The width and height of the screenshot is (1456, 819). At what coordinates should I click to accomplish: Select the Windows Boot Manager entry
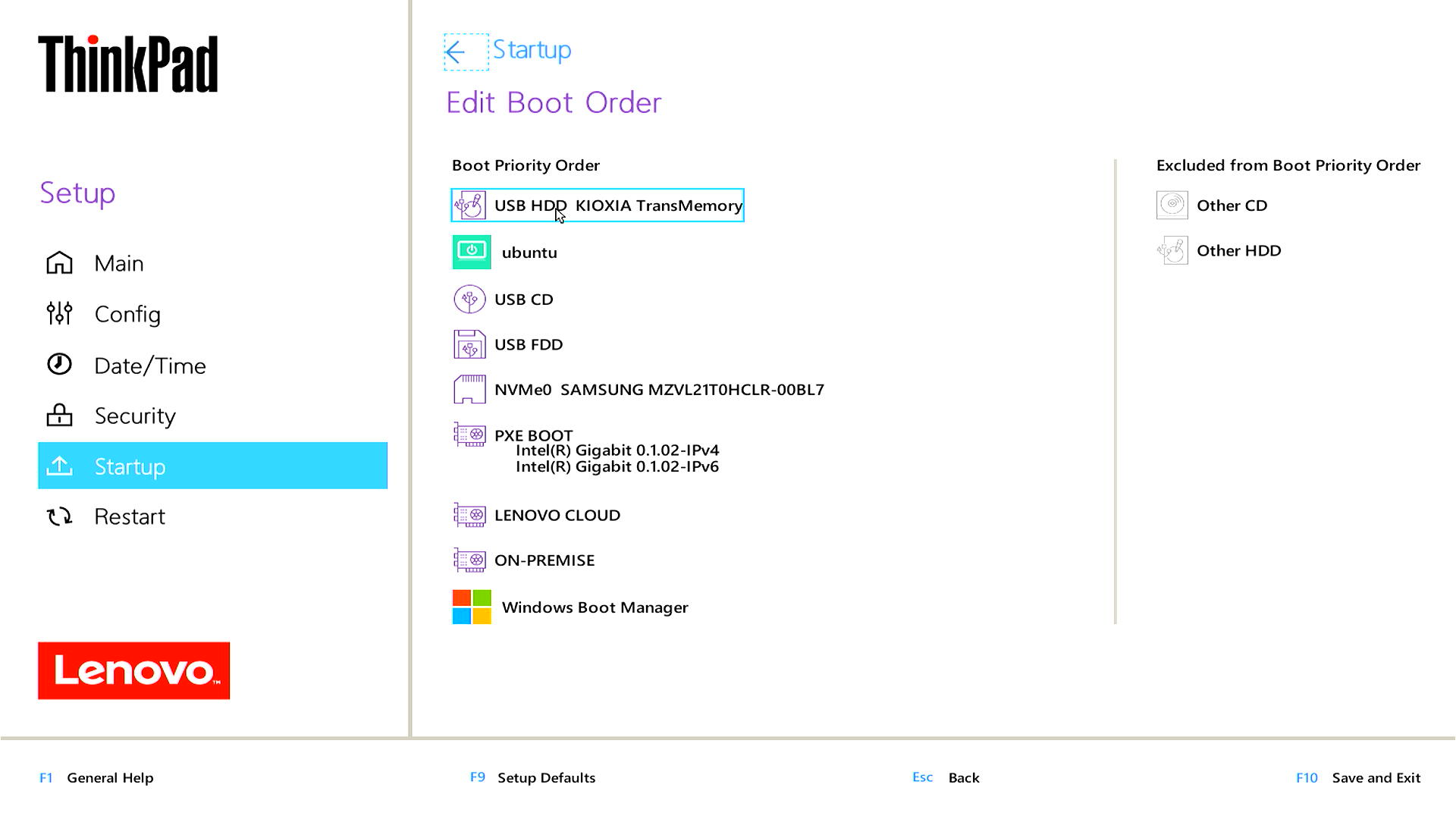[595, 607]
